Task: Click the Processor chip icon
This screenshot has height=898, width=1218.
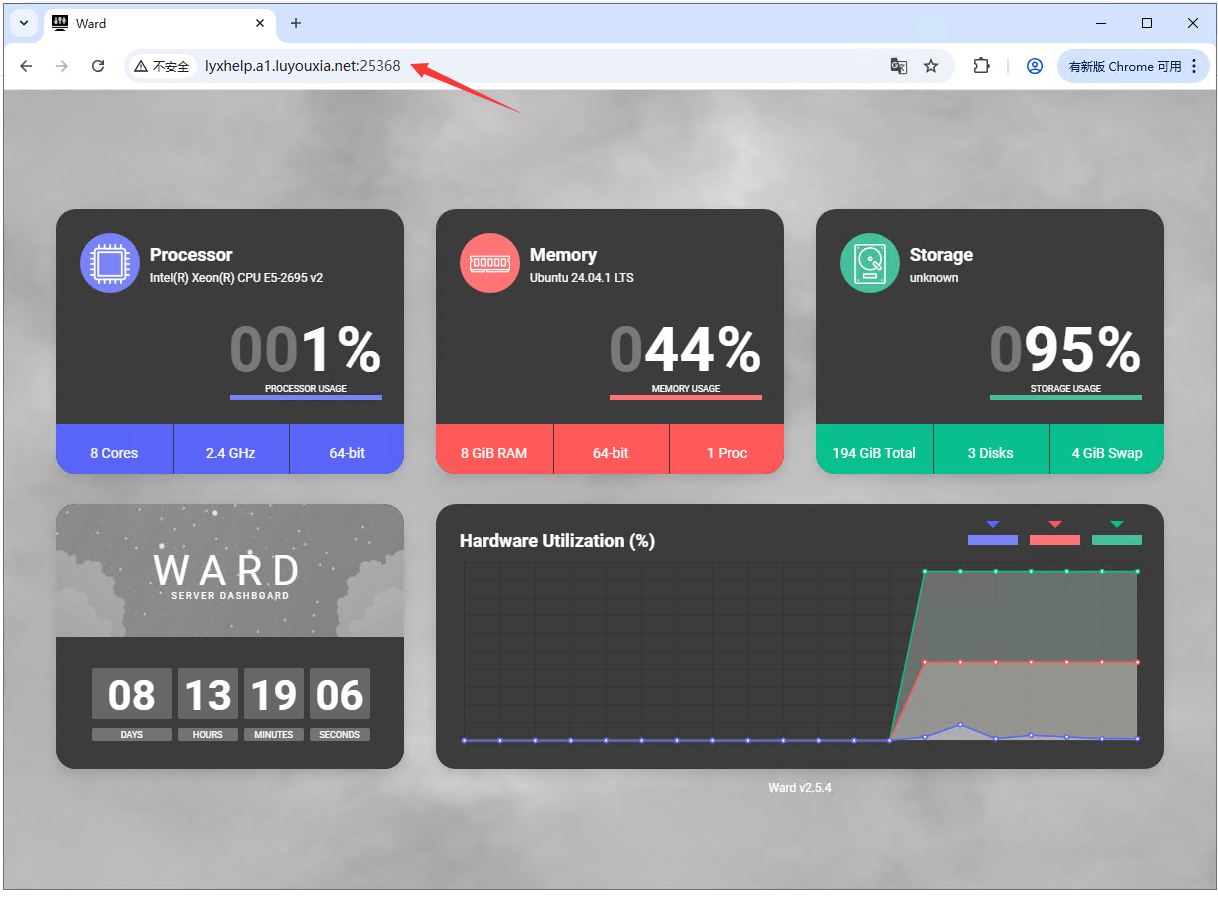Action: pyautogui.click(x=109, y=262)
